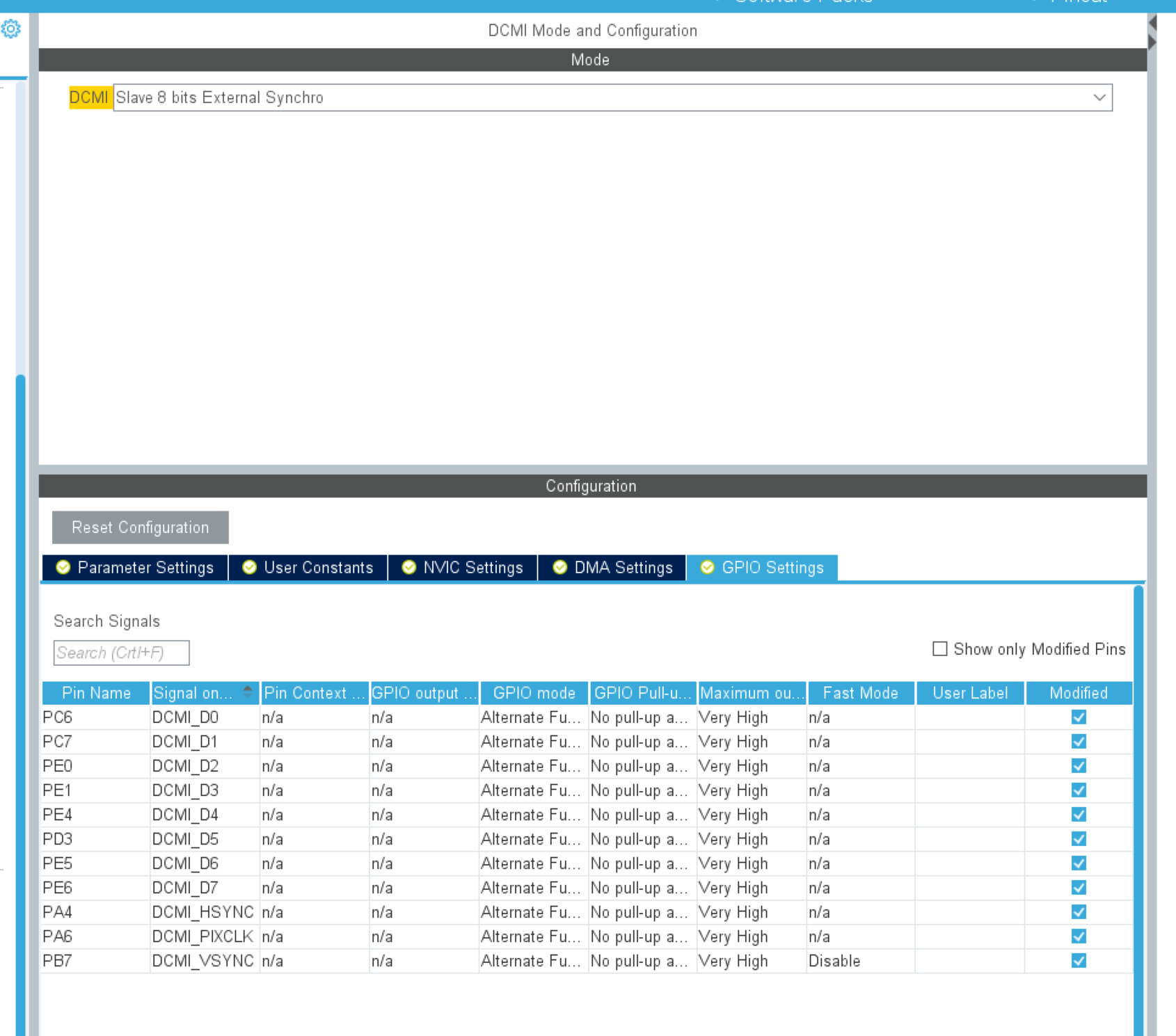Screen dimensions: 1176x1036
Task: Toggle the Modified checkbox for PB7
Action: (1079, 961)
